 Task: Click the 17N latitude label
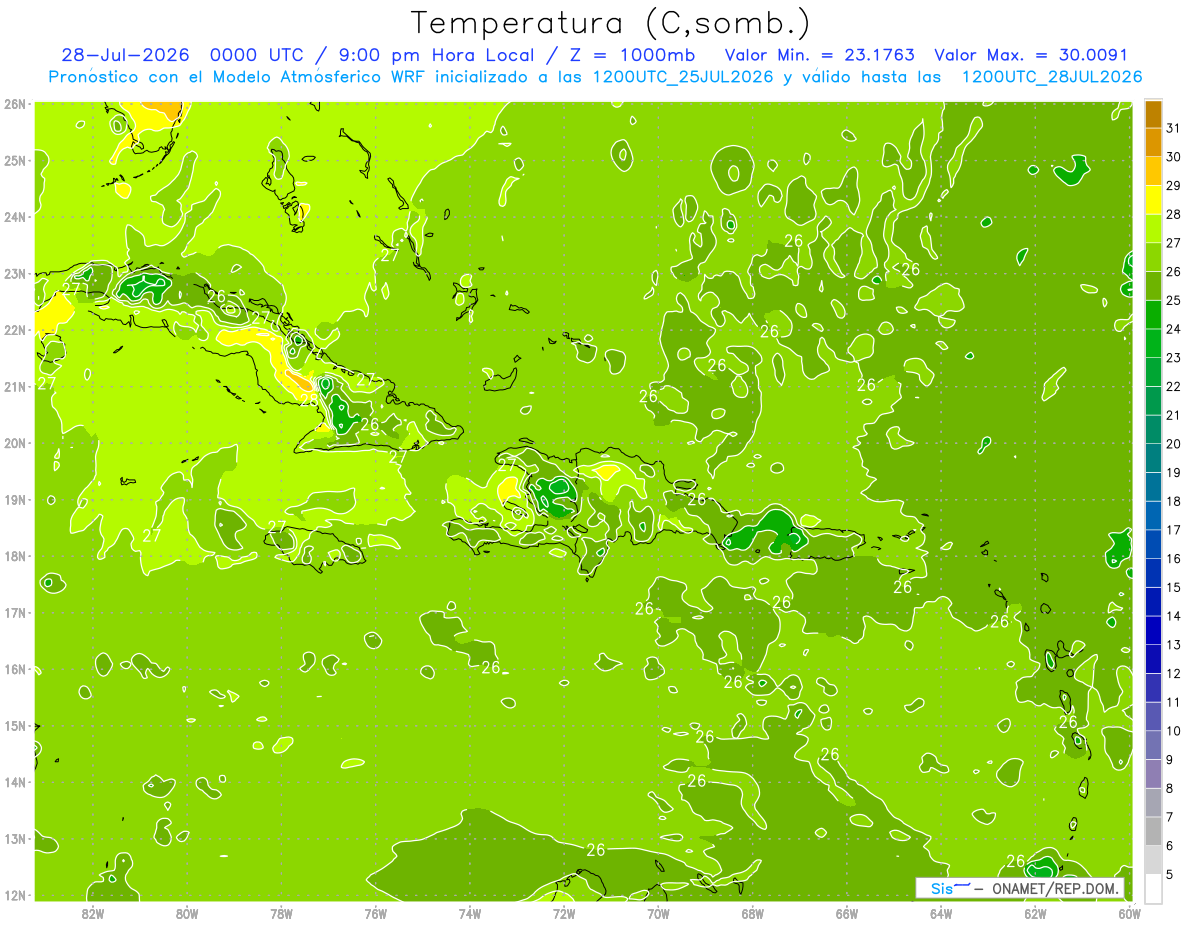pyautogui.click(x=14, y=612)
